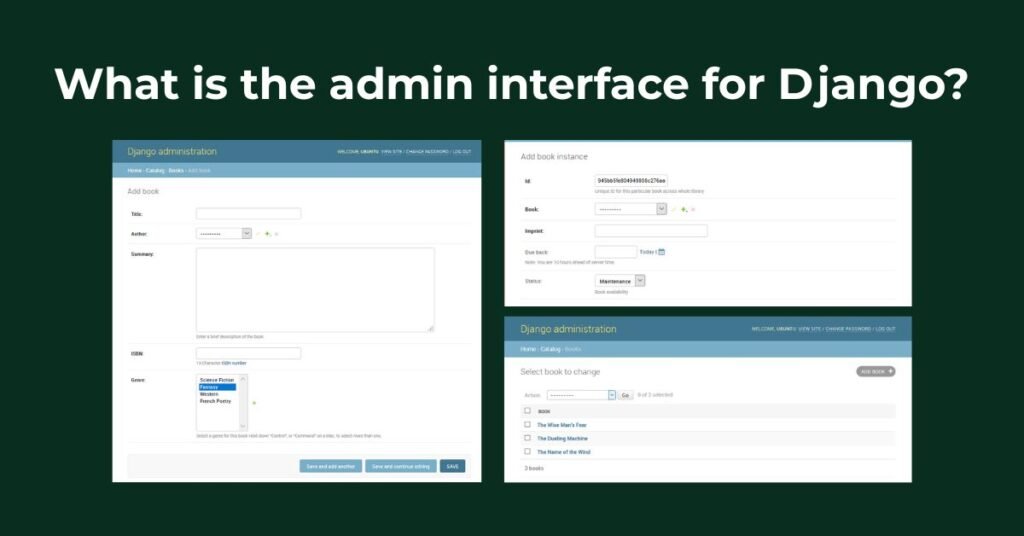Choose Science Fiction in the Genre list
Viewport: 1024px width, 536px height.
pyautogui.click(x=218, y=380)
